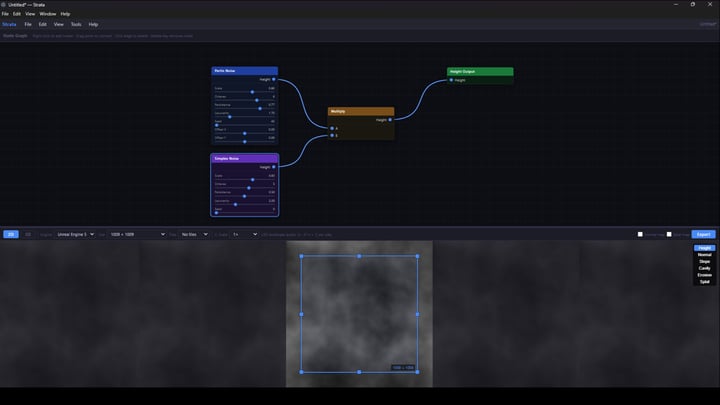The height and width of the screenshot is (405, 720).
Task: Select the Height Output node header
Action: 480,72
